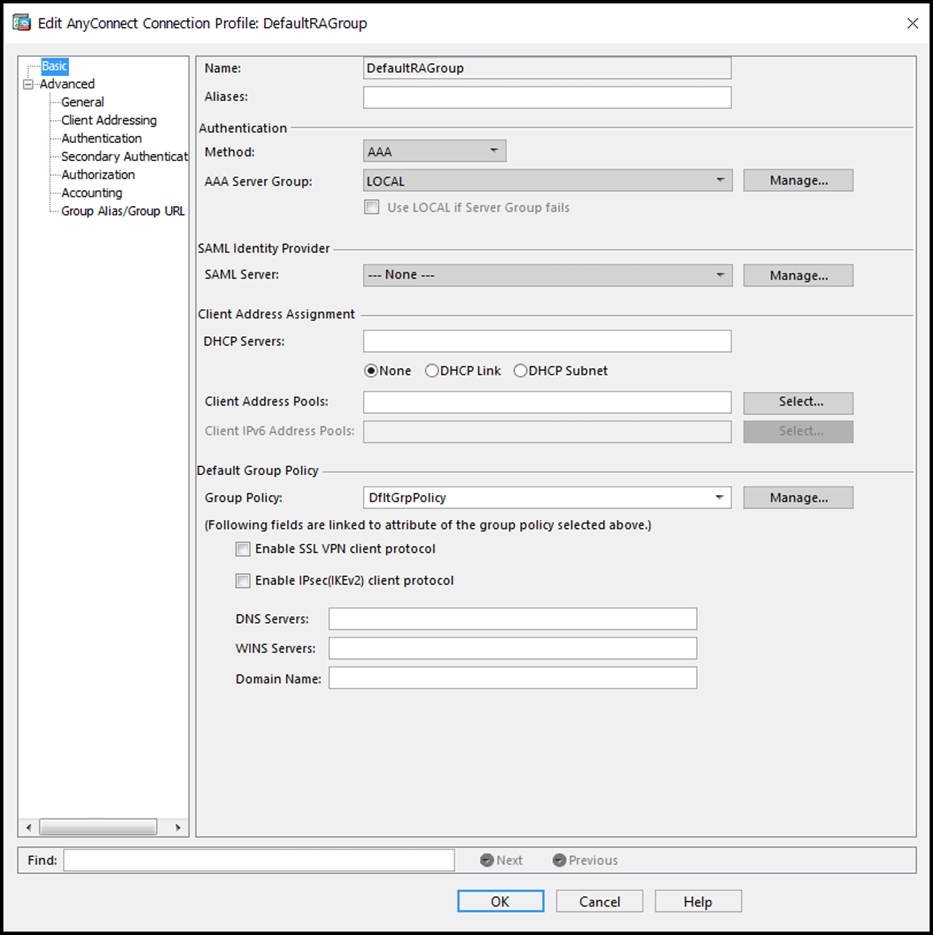933x935 pixels.
Task: Select Advanced in the navigation tree
Action: click(67, 83)
